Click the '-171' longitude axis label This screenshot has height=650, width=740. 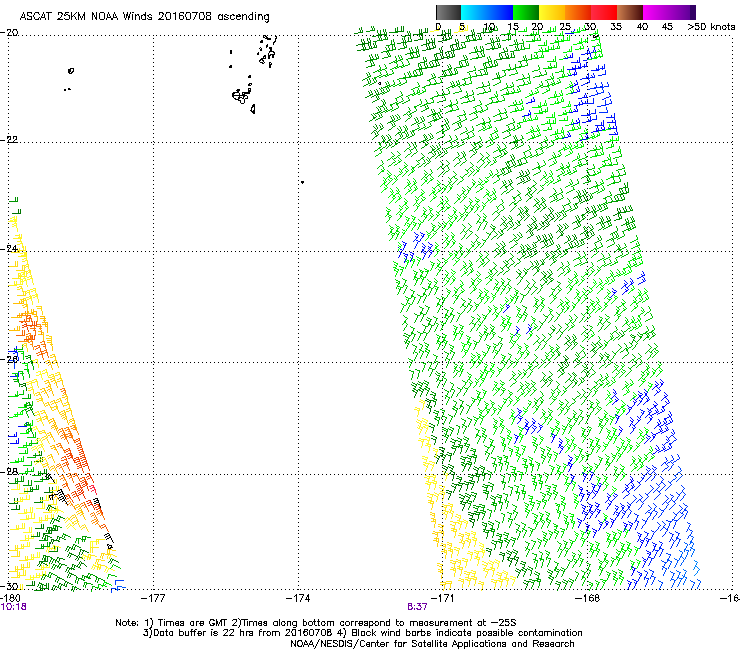(442, 598)
